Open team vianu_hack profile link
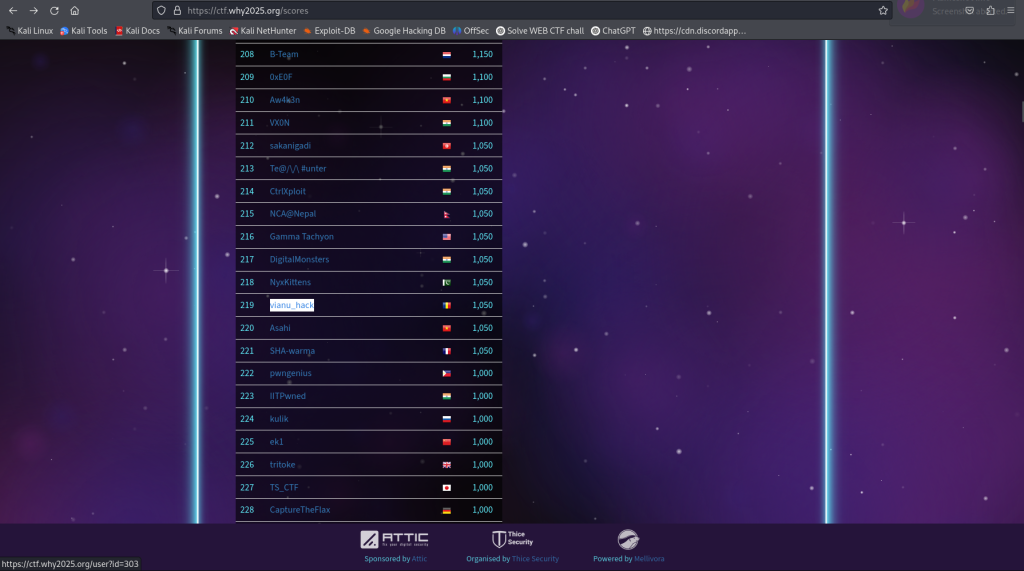1024x571 pixels. tap(291, 305)
